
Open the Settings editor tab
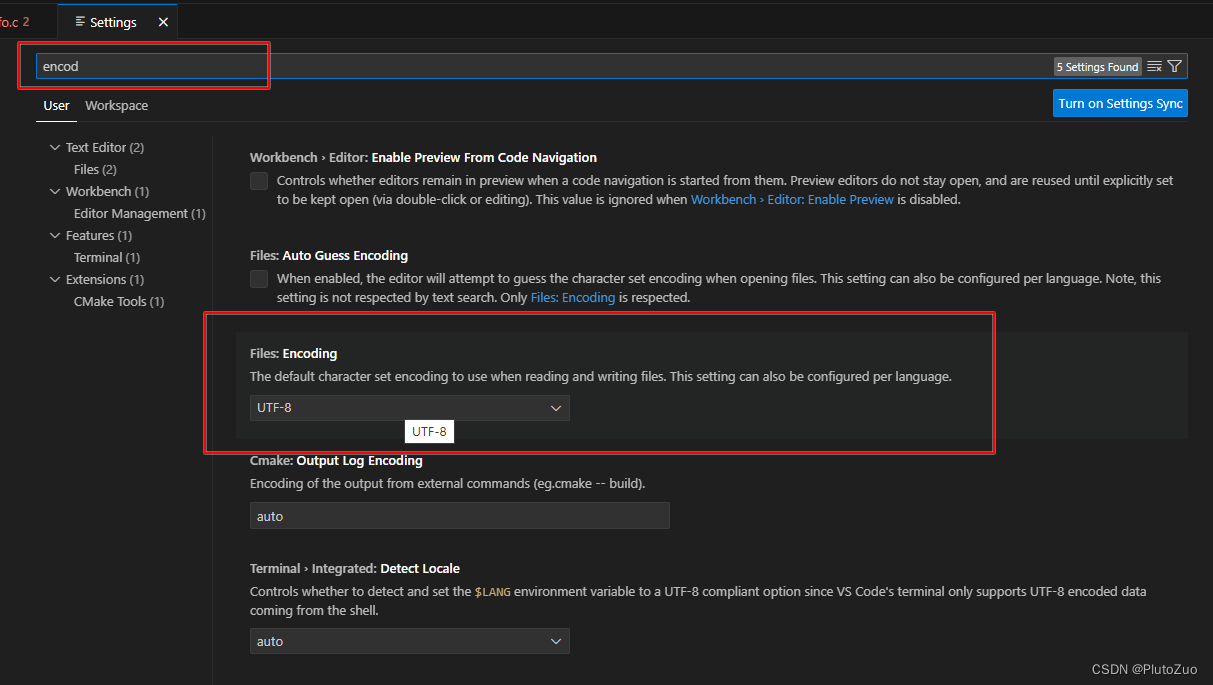(x=120, y=22)
